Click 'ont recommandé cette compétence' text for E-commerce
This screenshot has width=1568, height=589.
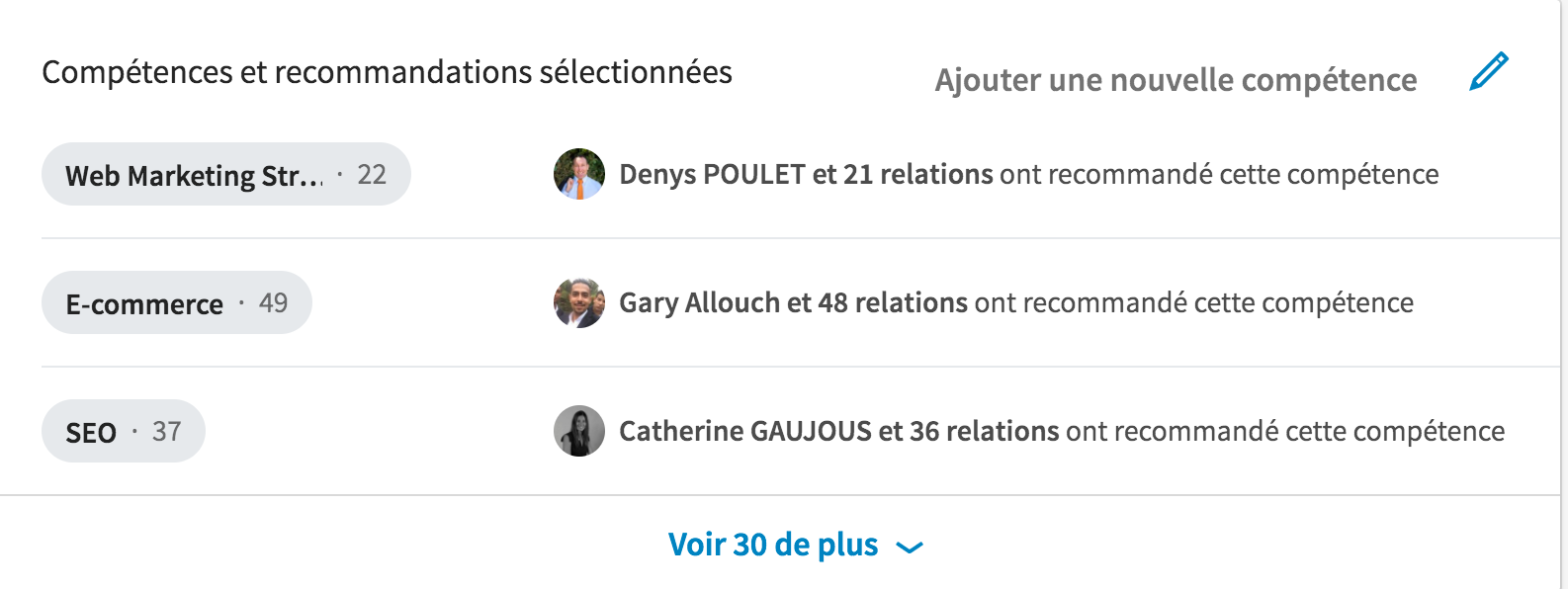pyautogui.click(x=1194, y=302)
